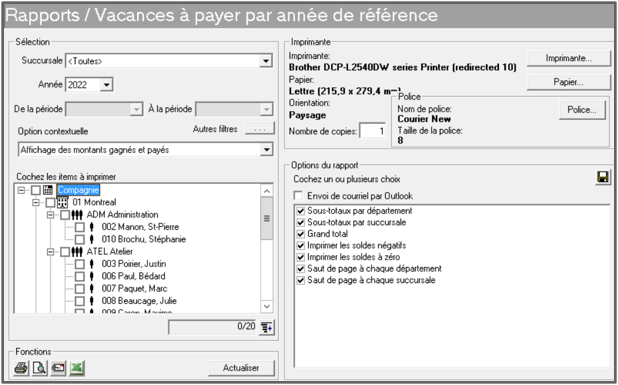Check the 008 Beaucage, Julie checkbox
This screenshot has width=618, height=385.
(80, 301)
